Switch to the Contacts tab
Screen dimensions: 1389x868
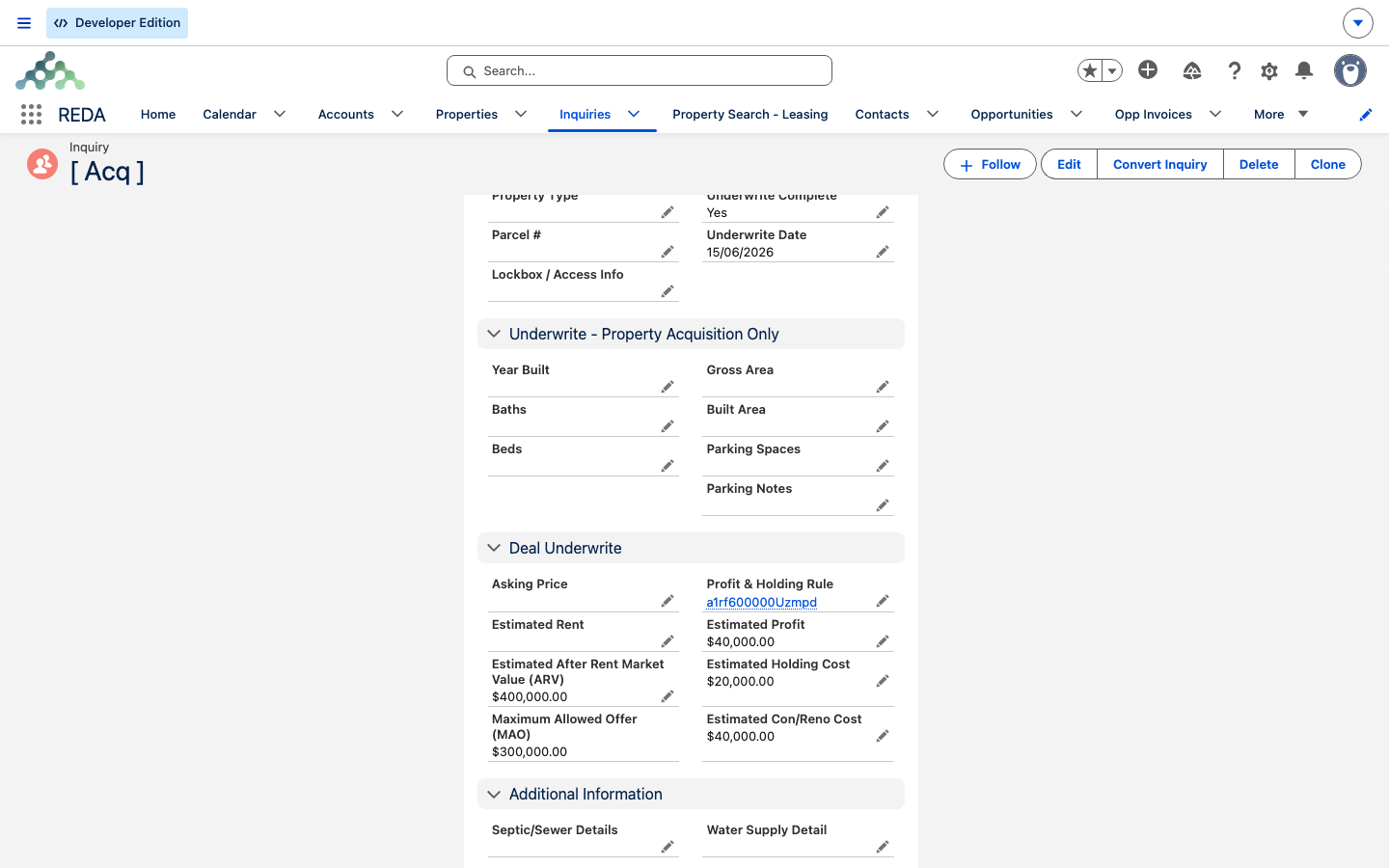pos(882,114)
